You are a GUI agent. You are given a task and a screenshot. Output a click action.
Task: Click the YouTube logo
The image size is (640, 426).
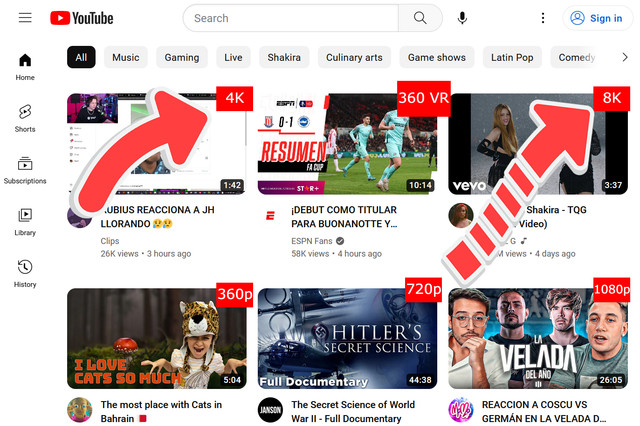tap(82, 18)
